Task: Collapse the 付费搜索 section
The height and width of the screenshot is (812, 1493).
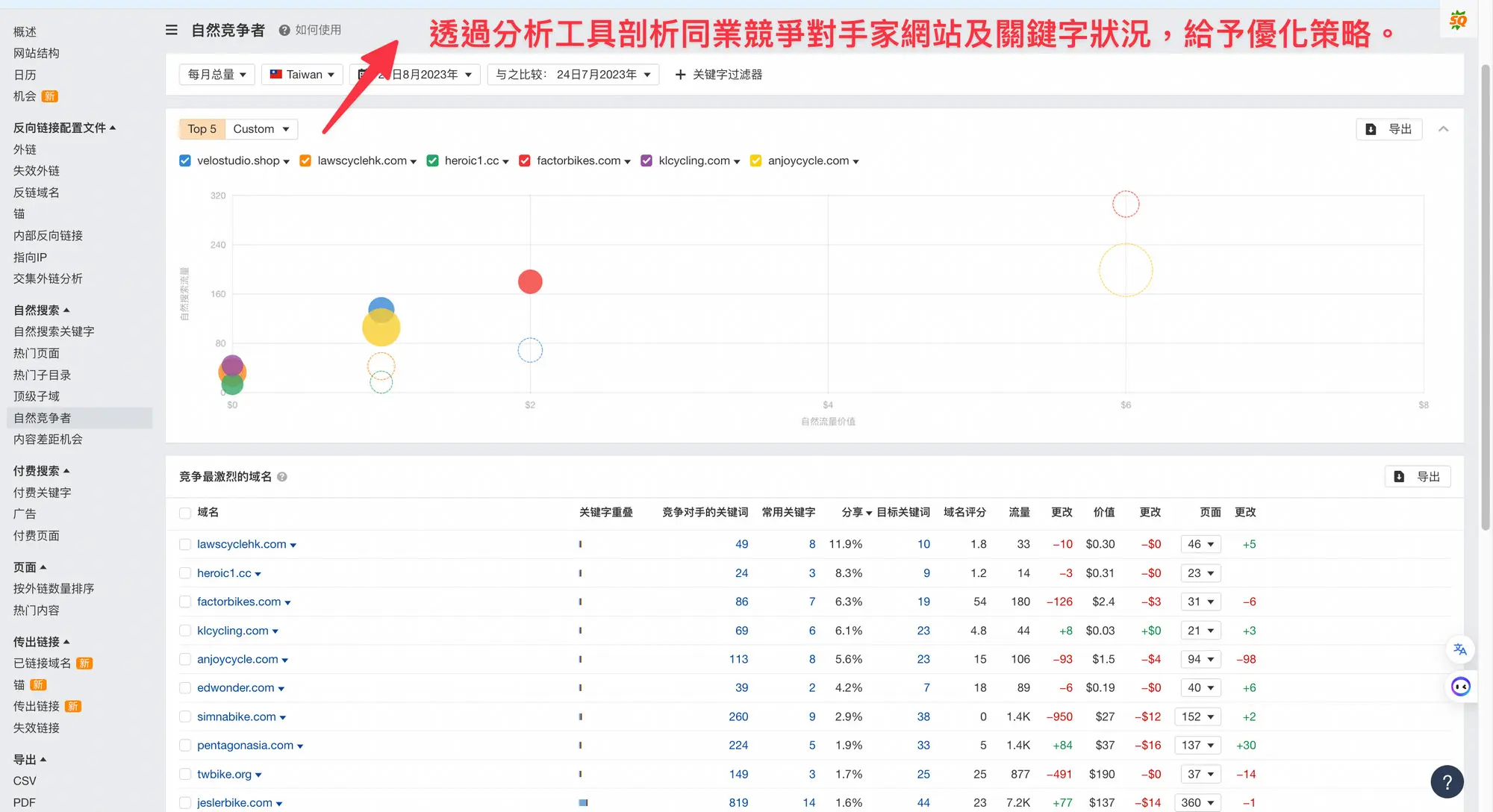Action: point(41,472)
